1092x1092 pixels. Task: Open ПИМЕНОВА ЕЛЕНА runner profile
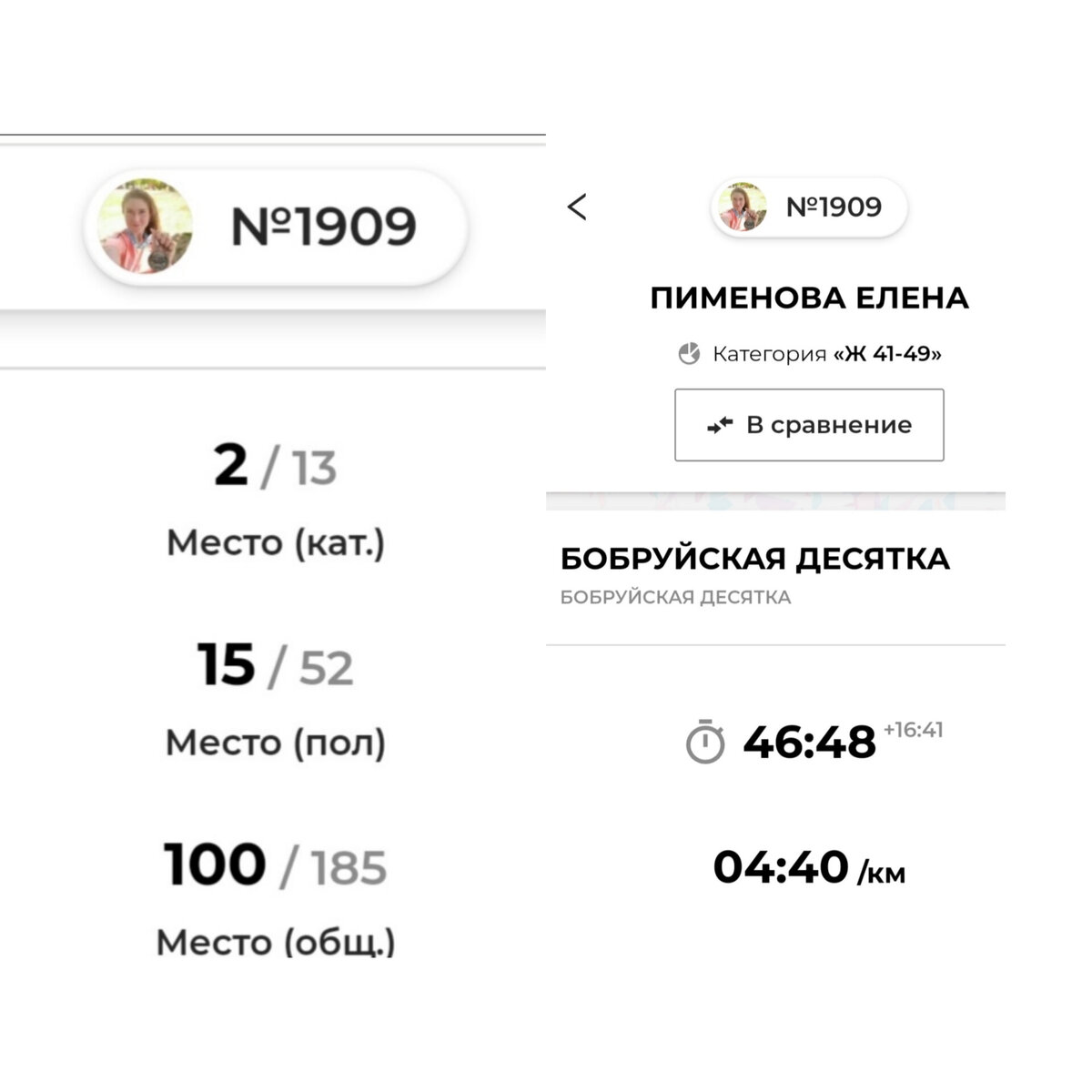809,297
